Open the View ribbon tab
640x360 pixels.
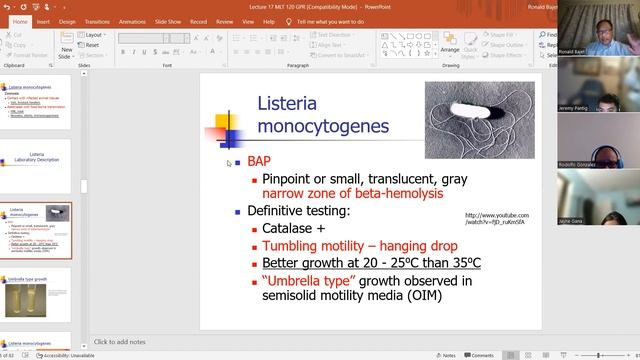click(x=248, y=22)
